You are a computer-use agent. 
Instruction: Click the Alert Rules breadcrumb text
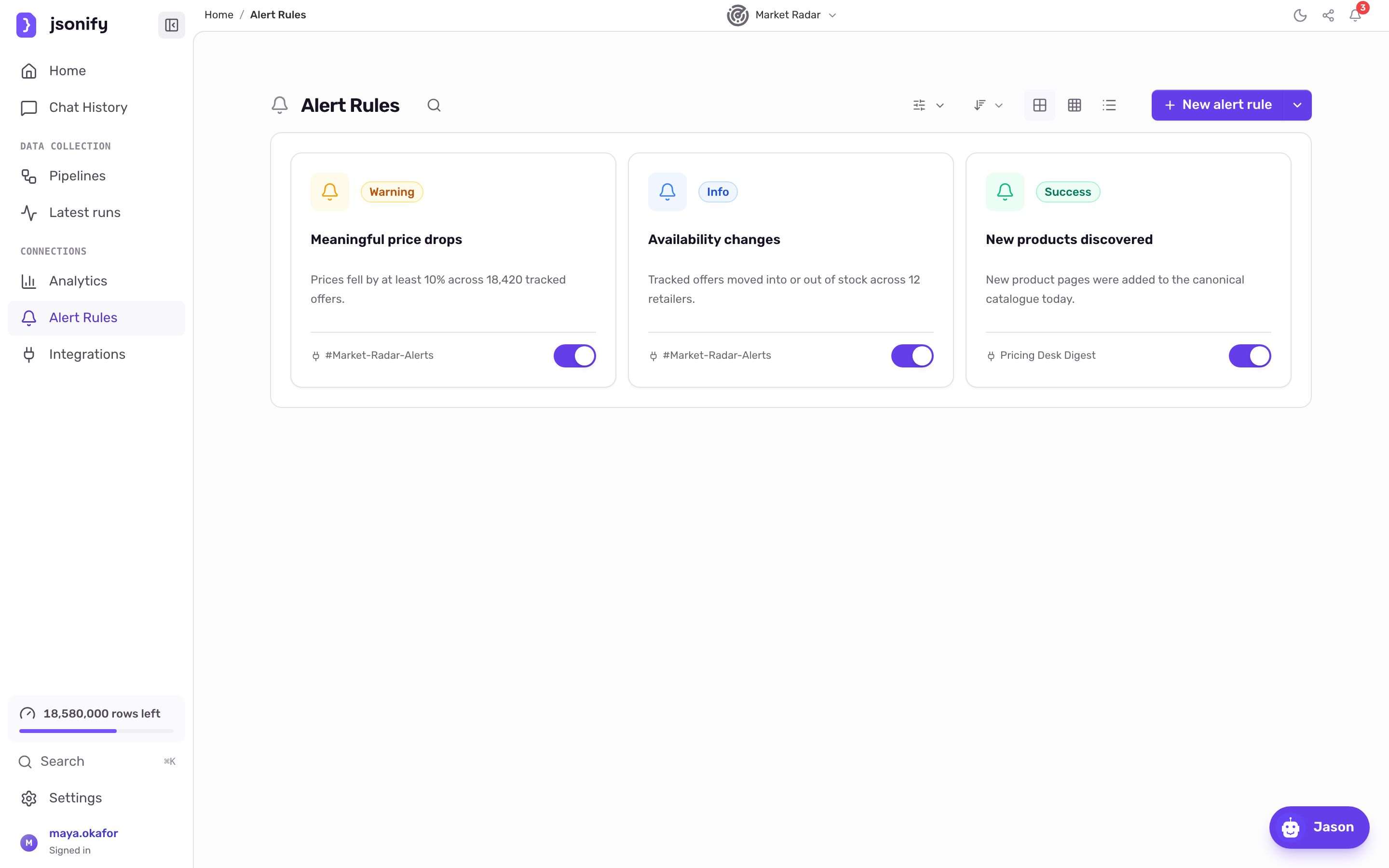coord(278,15)
